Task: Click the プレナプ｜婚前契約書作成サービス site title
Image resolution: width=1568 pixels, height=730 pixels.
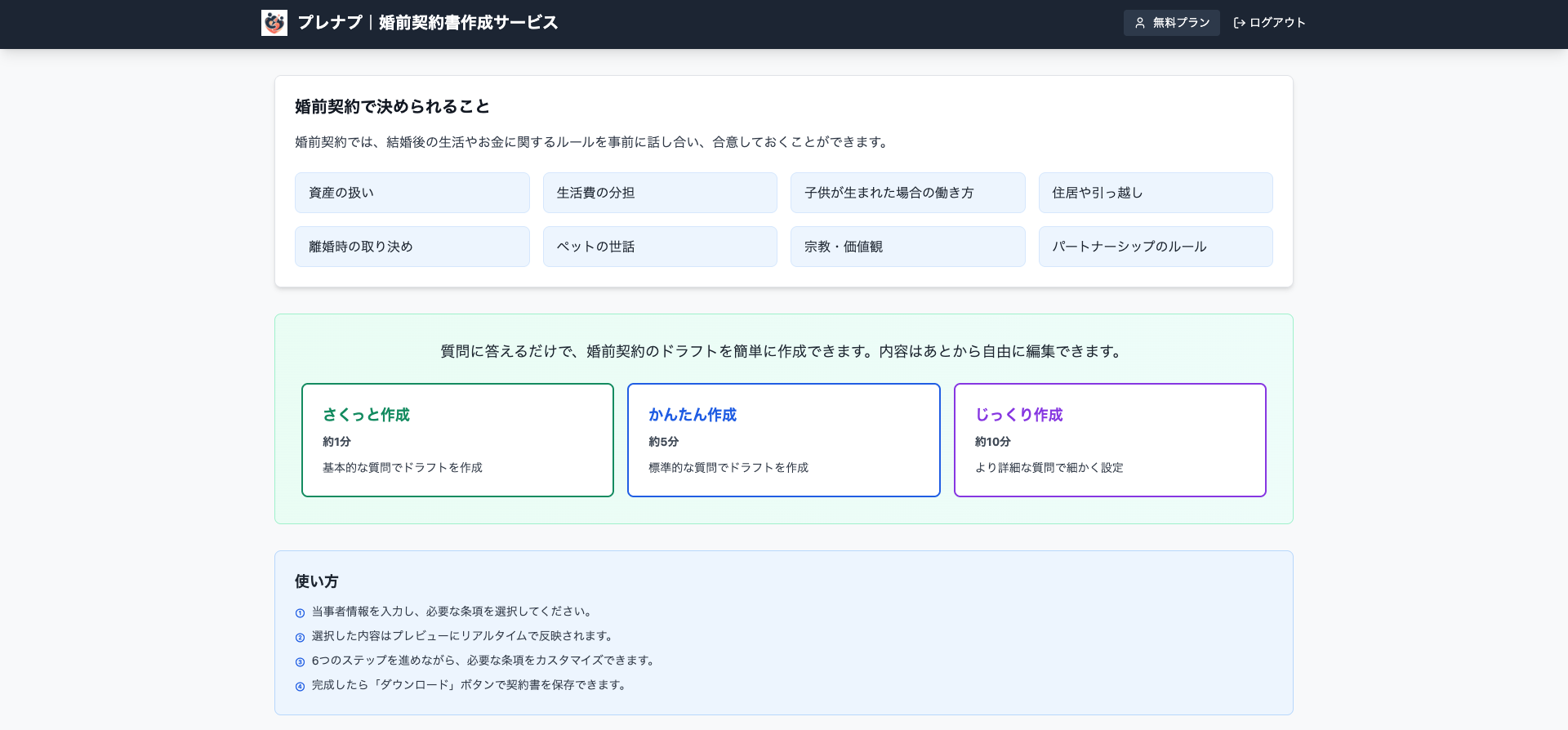Action: (428, 23)
